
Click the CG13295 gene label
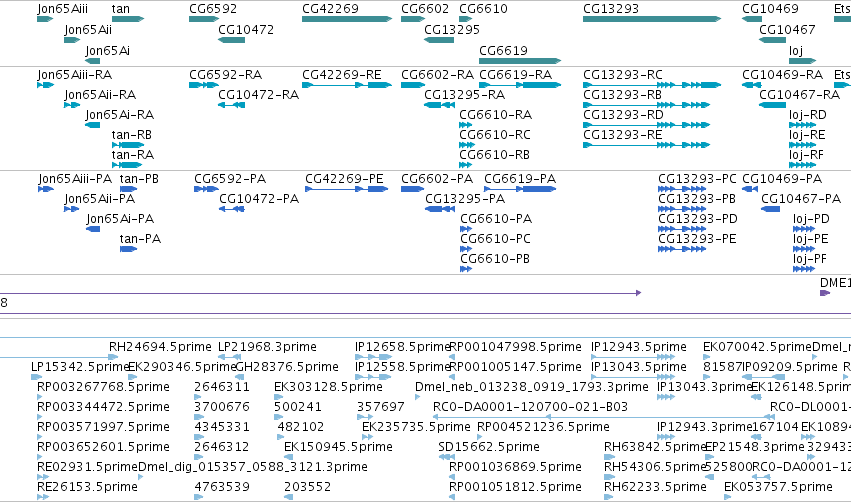coord(452,30)
